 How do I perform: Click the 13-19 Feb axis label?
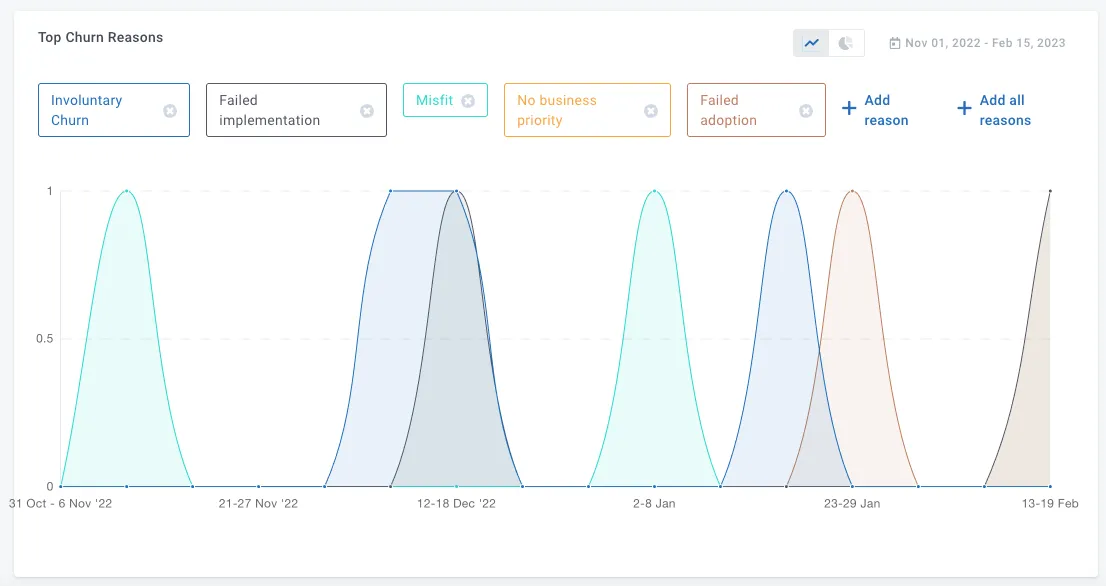pyautogui.click(x=1050, y=503)
